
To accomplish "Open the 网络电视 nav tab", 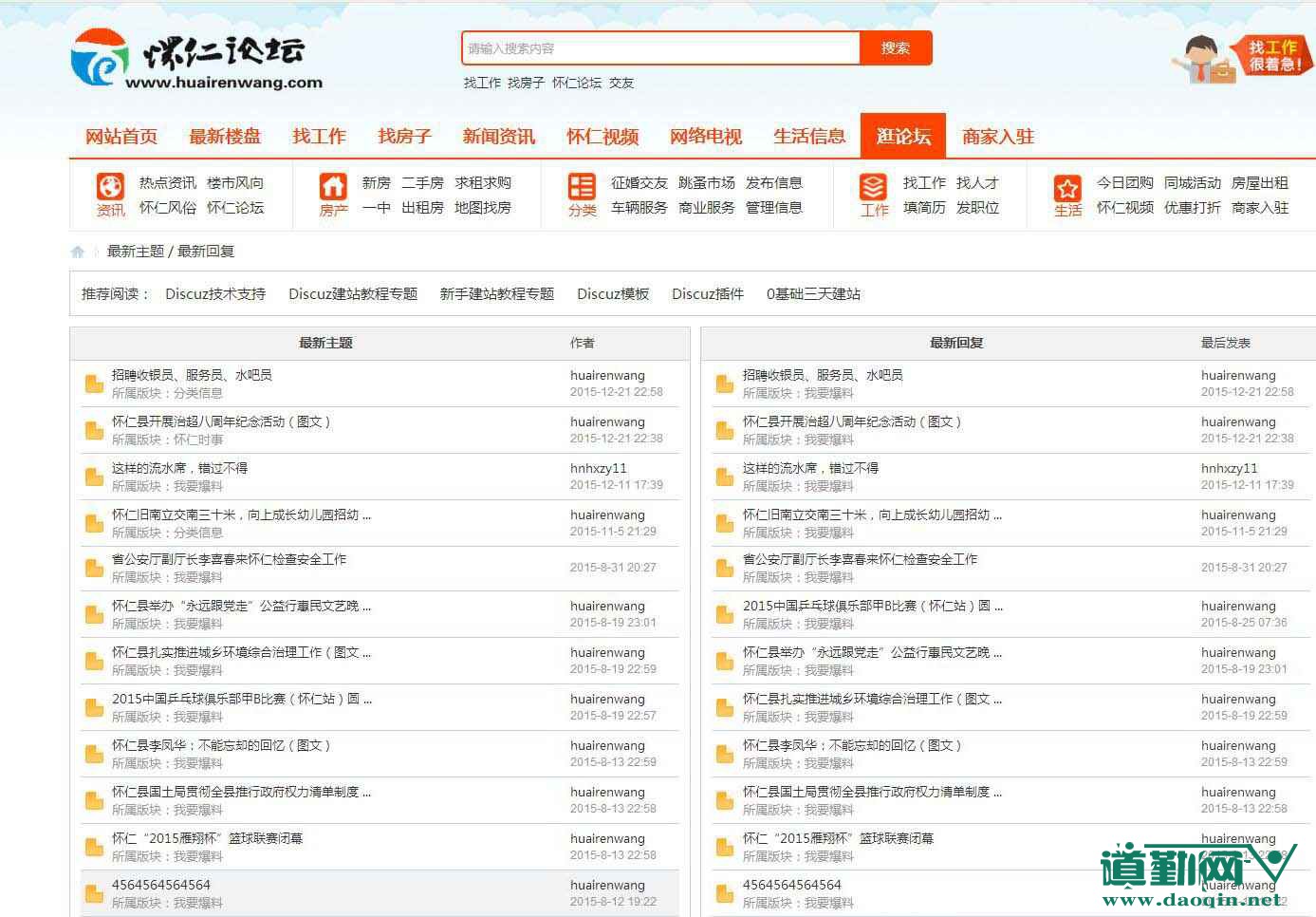I will pos(706,136).
